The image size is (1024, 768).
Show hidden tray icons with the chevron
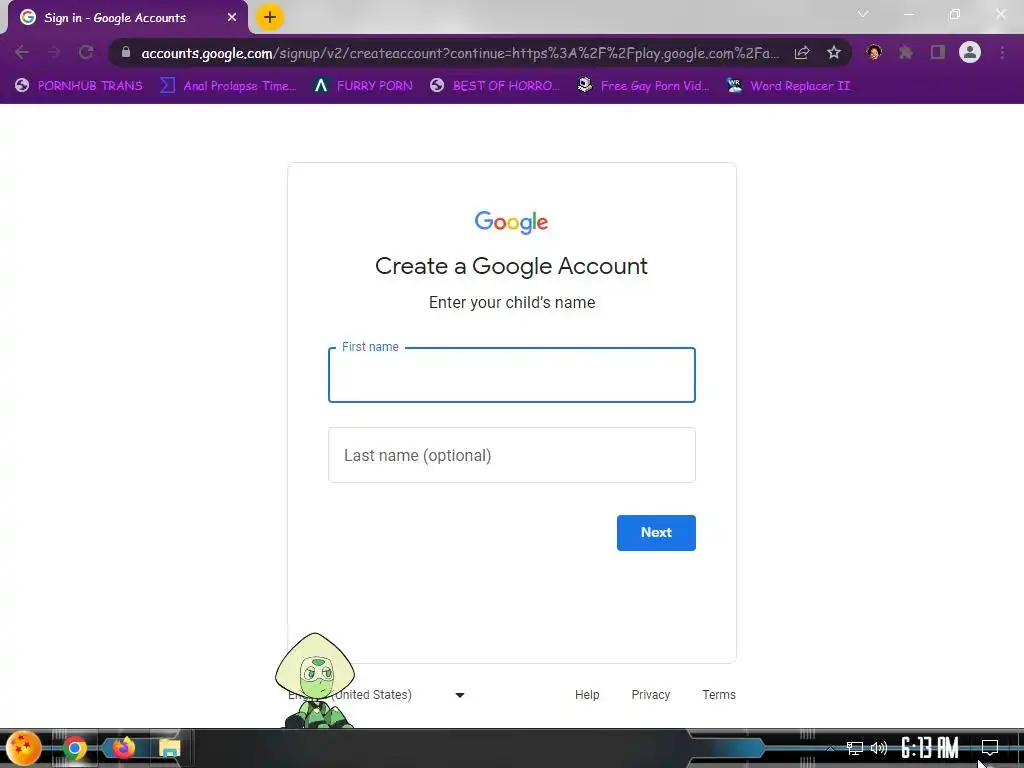[829, 749]
